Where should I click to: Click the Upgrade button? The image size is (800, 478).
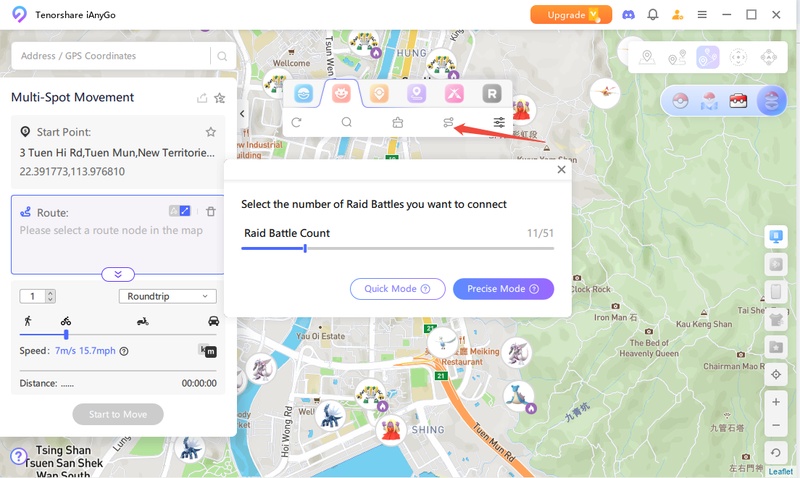(x=571, y=15)
